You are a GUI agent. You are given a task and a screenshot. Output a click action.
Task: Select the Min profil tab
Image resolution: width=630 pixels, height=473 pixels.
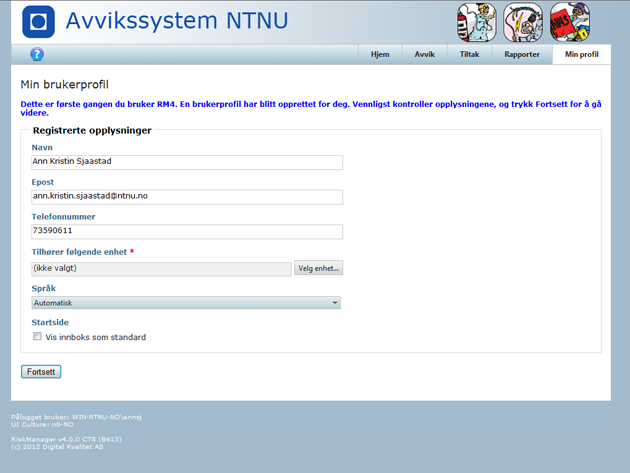(582, 55)
